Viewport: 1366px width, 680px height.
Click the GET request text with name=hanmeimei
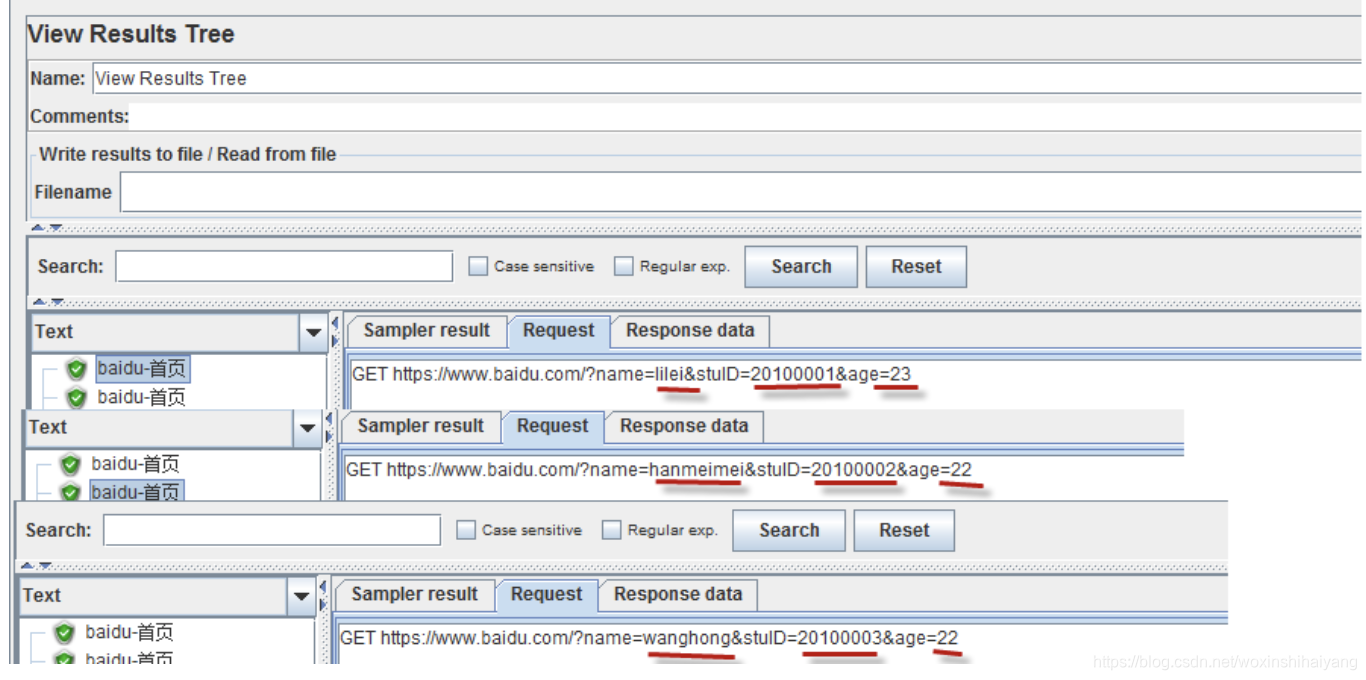[x=659, y=470]
